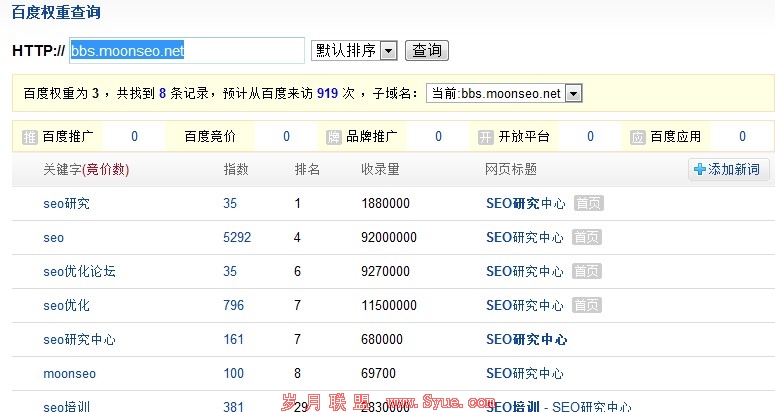Click the 收录量 value 680000
This screenshot has width=775, height=412.
(382, 339)
